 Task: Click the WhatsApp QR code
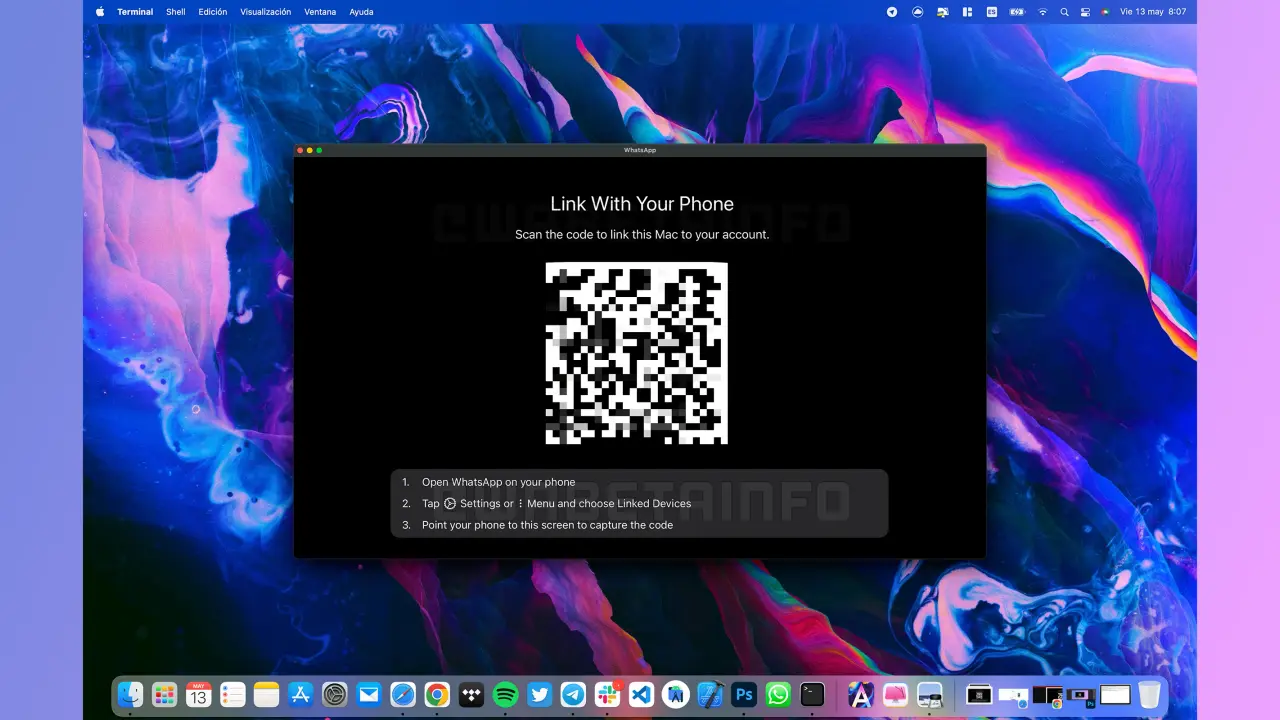click(x=636, y=353)
